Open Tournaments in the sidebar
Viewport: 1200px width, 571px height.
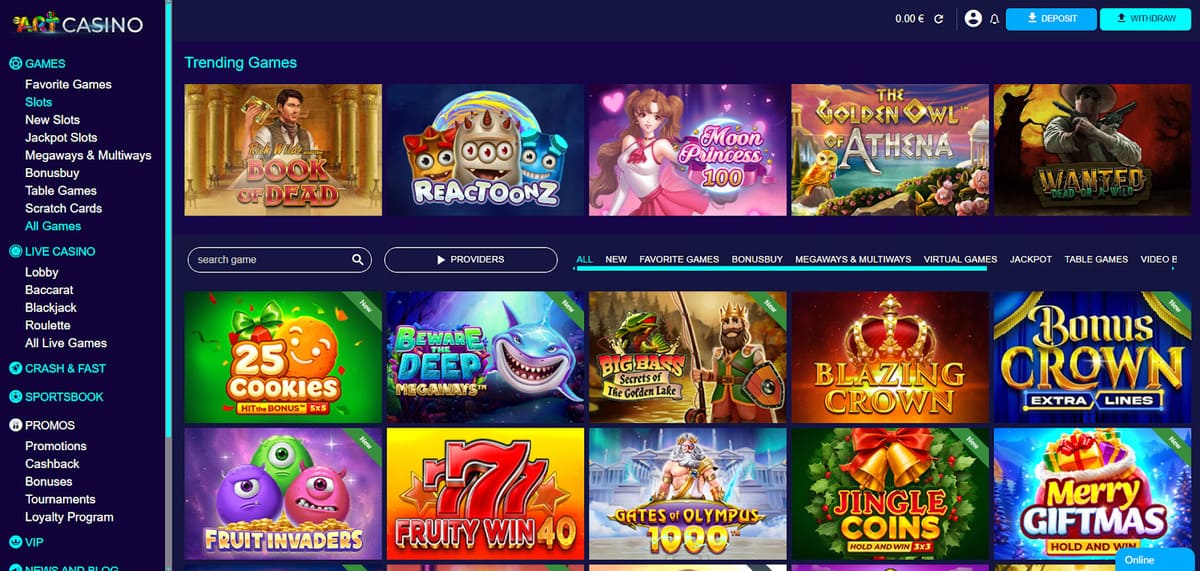[60, 499]
